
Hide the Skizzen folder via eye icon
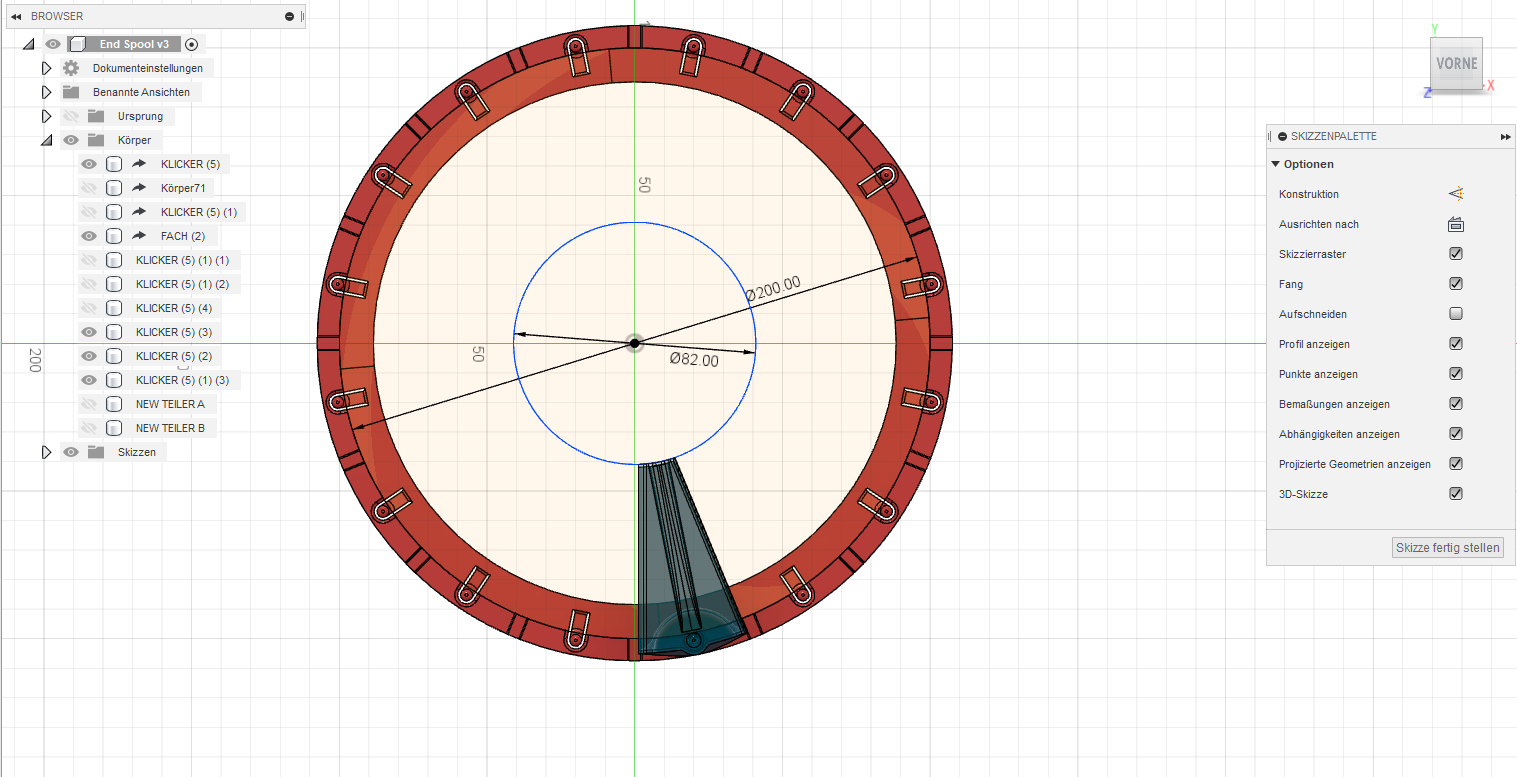click(x=71, y=452)
